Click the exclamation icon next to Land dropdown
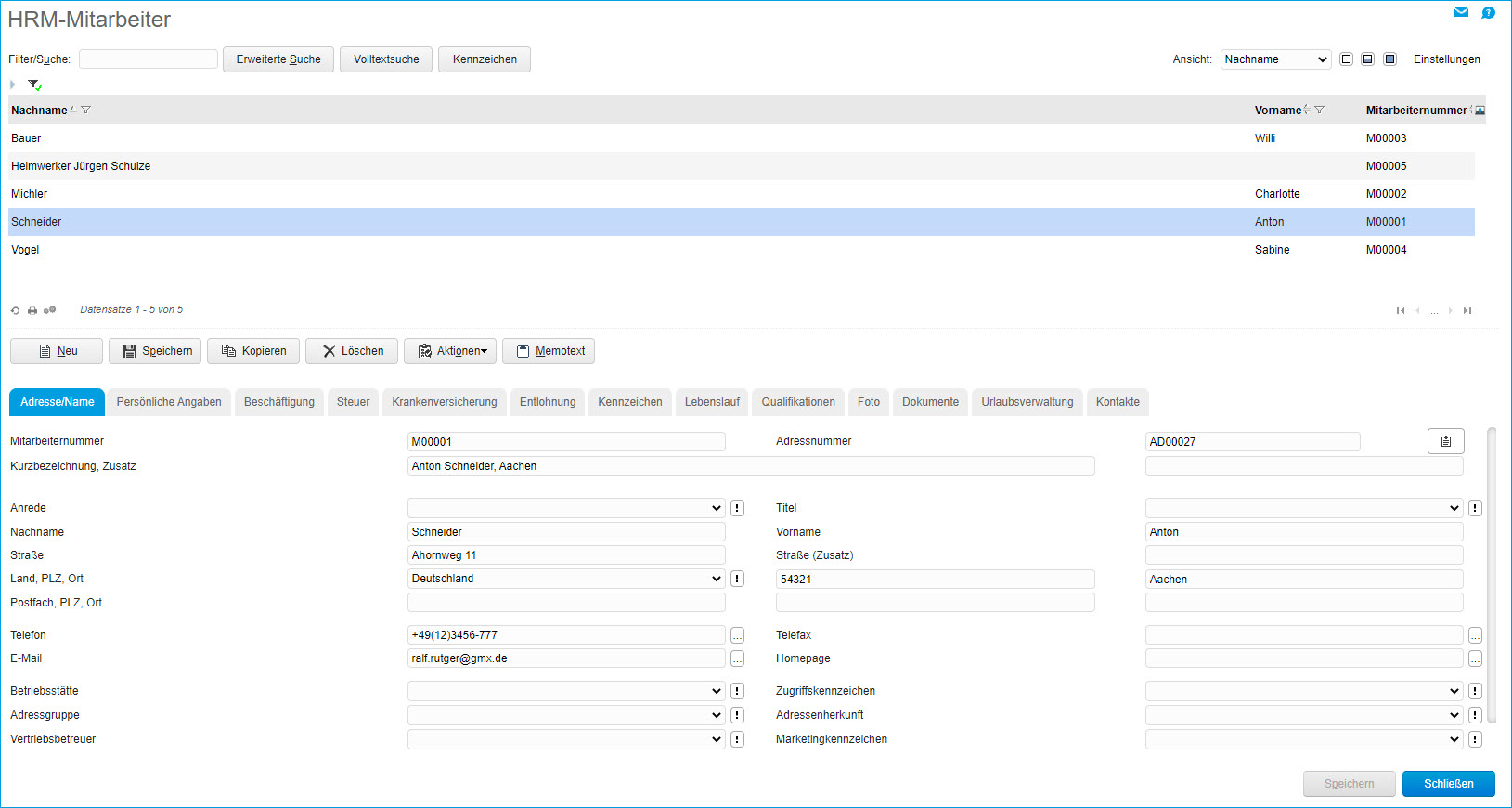The image size is (1512, 808). click(737, 579)
